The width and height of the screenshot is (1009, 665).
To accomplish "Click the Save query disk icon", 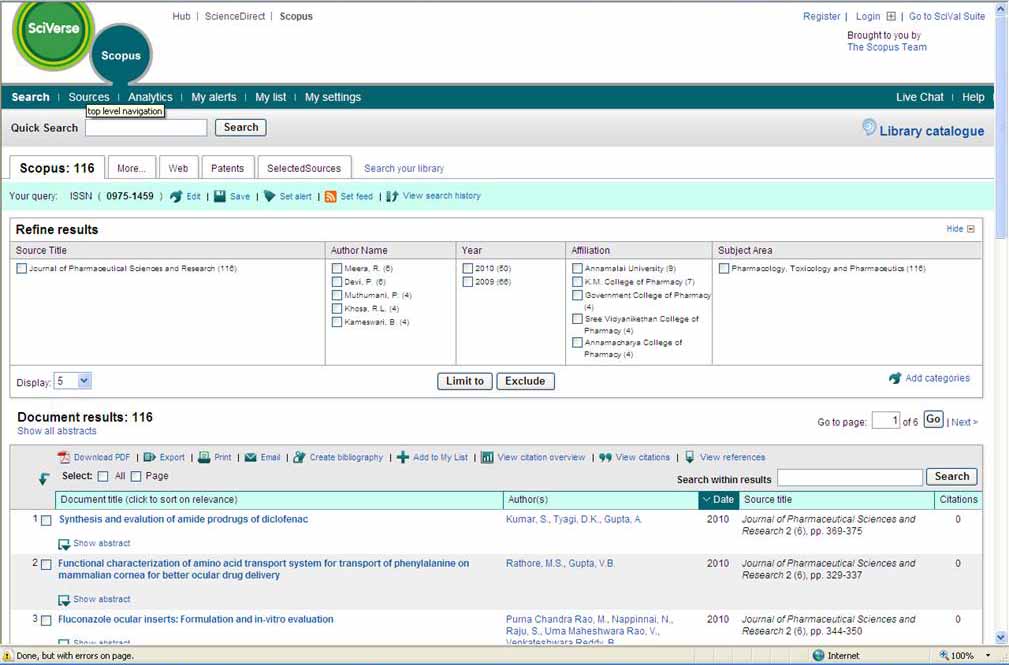I will pos(220,196).
